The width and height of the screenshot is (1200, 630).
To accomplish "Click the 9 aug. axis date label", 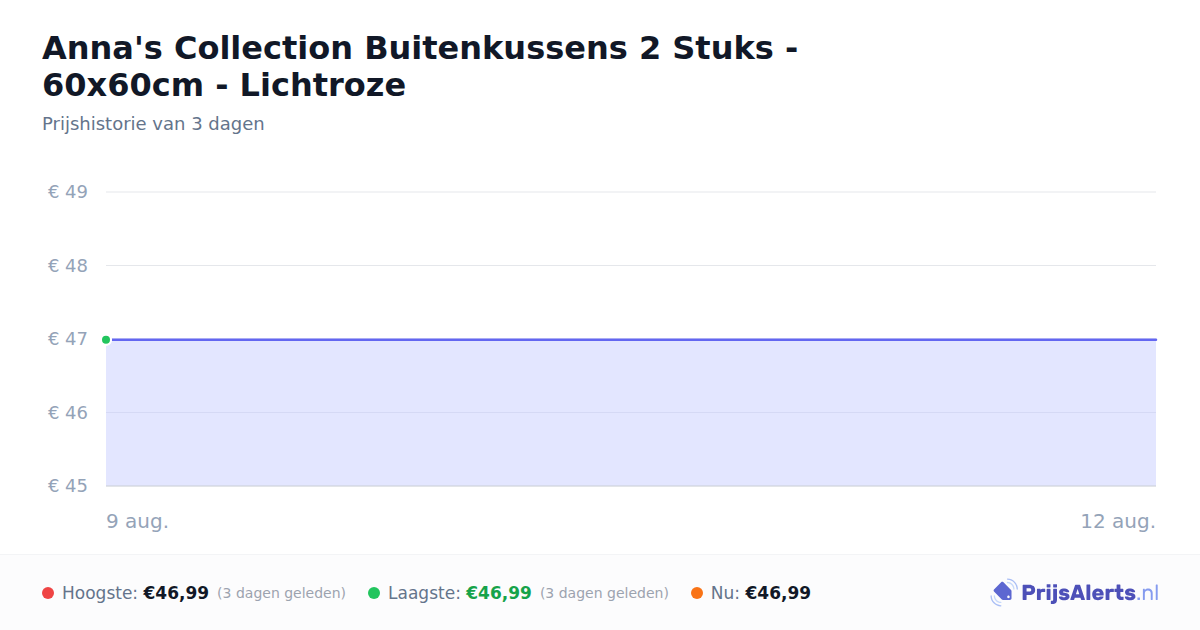I will coord(138,521).
